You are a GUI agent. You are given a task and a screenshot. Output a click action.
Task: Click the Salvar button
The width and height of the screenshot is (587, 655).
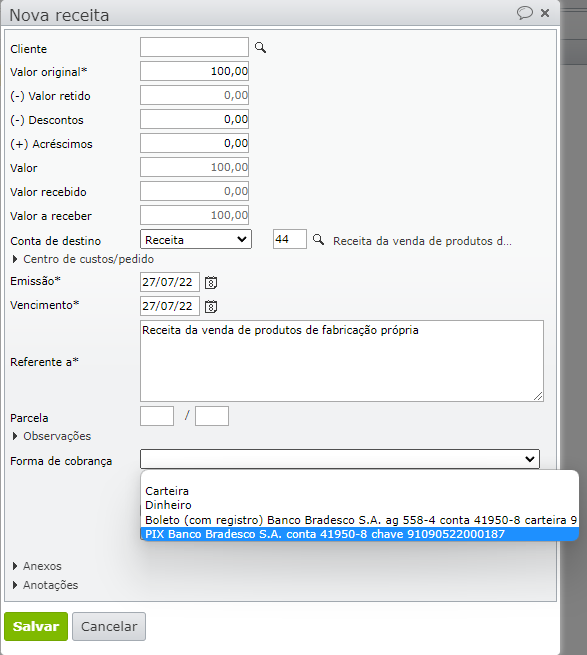point(36,626)
